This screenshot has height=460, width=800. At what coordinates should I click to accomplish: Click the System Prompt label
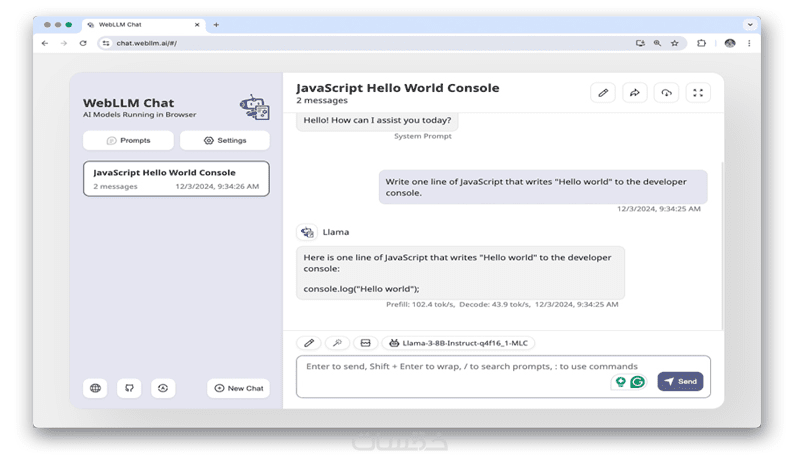pyautogui.click(x=422, y=136)
